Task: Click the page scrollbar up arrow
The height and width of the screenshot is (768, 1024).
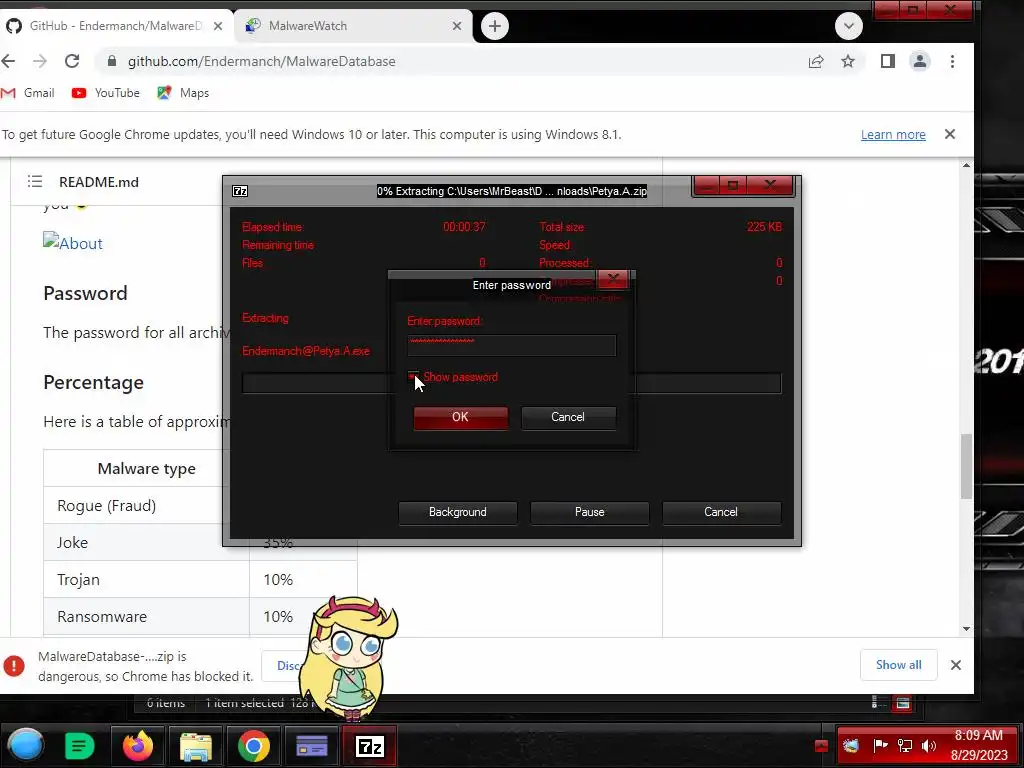Action: [x=967, y=165]
